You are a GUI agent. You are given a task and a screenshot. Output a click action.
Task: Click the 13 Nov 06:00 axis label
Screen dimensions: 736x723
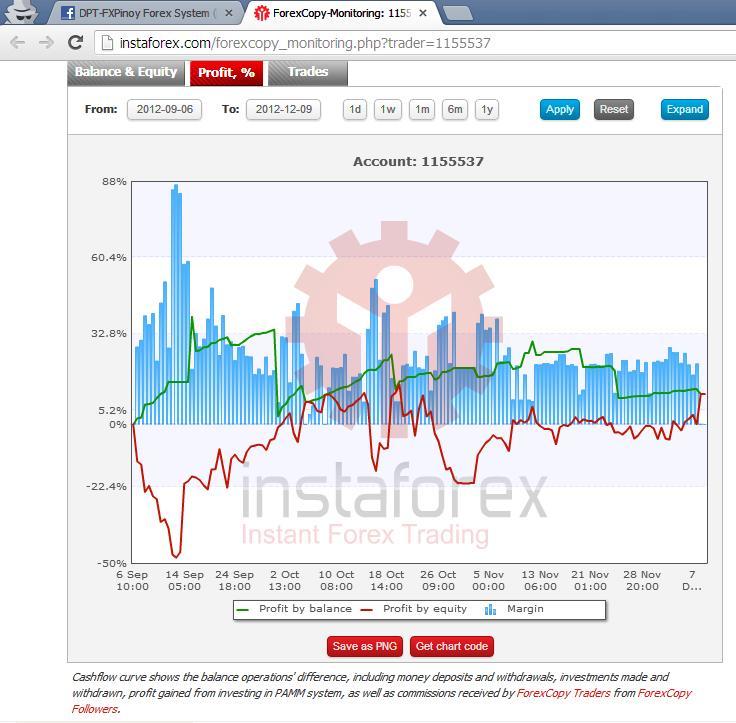click(x=540, y=581)
